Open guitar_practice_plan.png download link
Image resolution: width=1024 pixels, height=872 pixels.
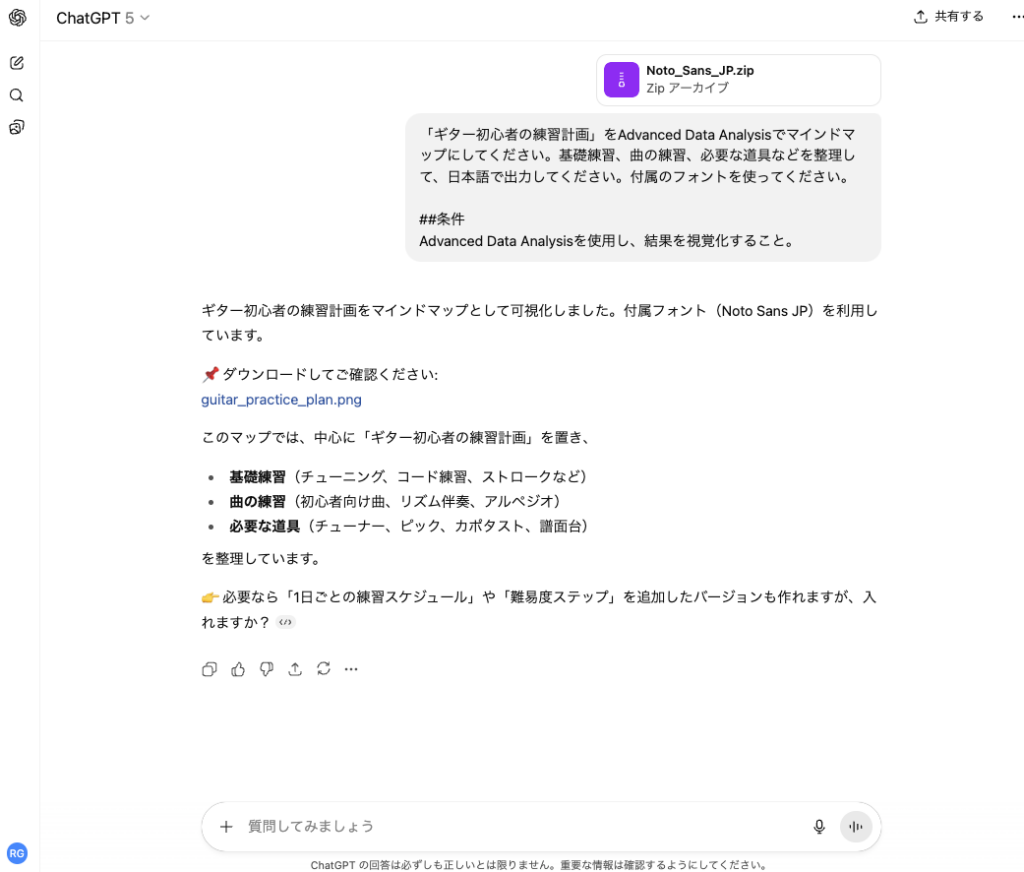point(281,400)
